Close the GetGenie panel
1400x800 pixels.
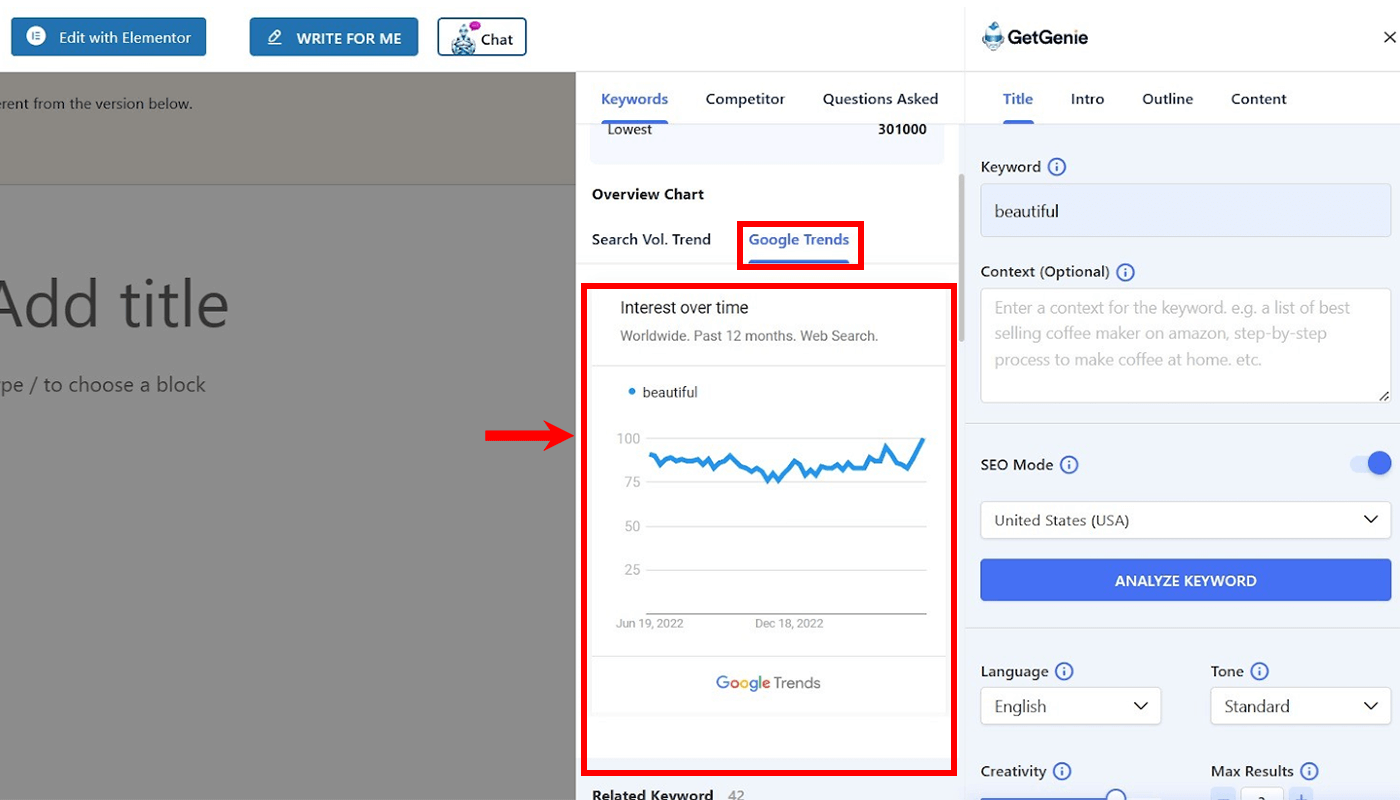(1389, 37)
